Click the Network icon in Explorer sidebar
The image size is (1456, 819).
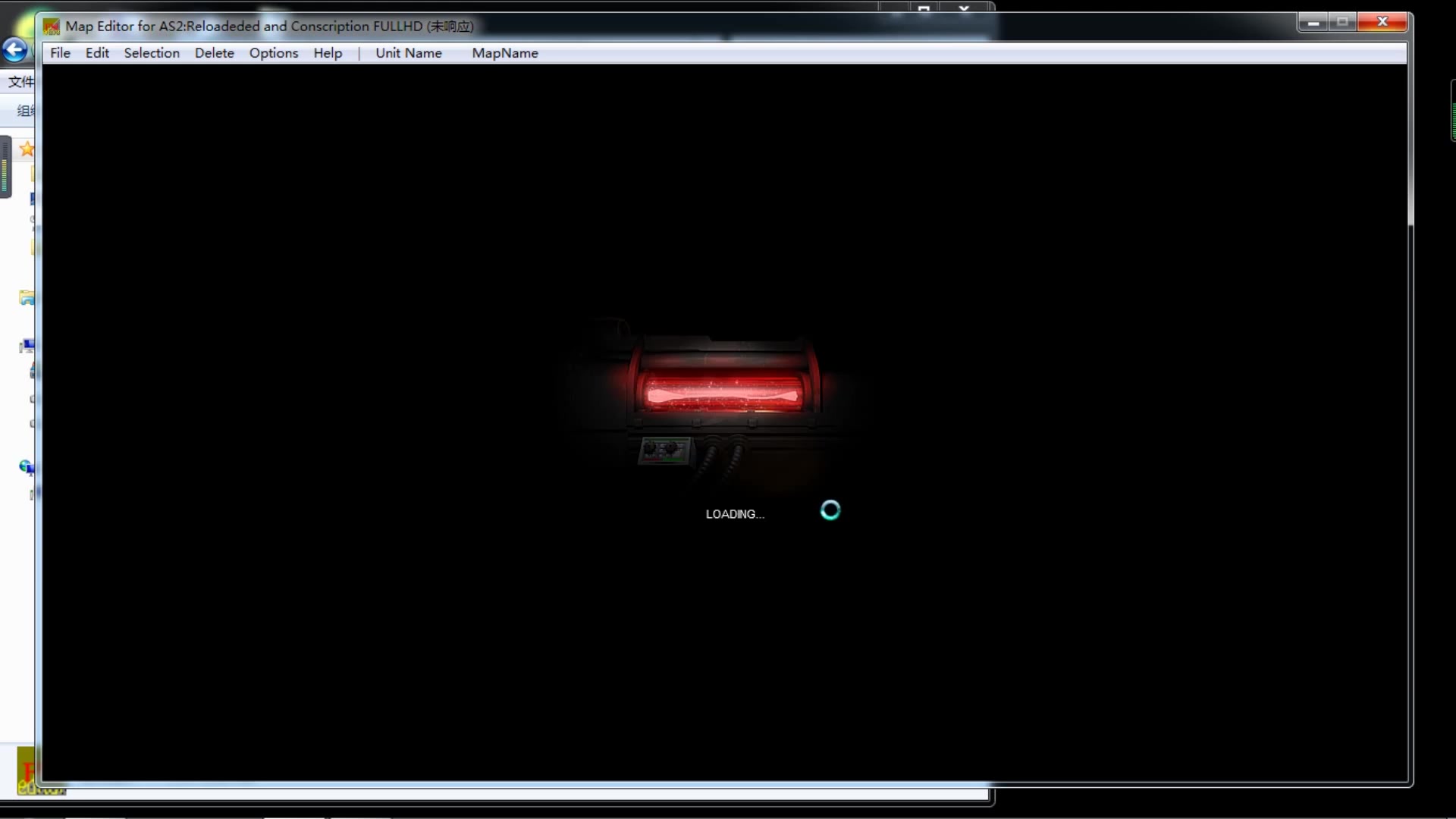point(27,467)
